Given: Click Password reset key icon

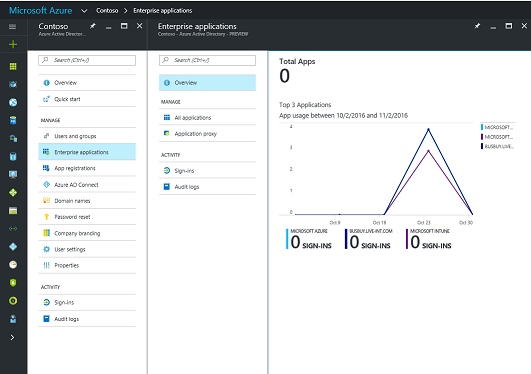Looking at the screenshot, I should (46, 217).
